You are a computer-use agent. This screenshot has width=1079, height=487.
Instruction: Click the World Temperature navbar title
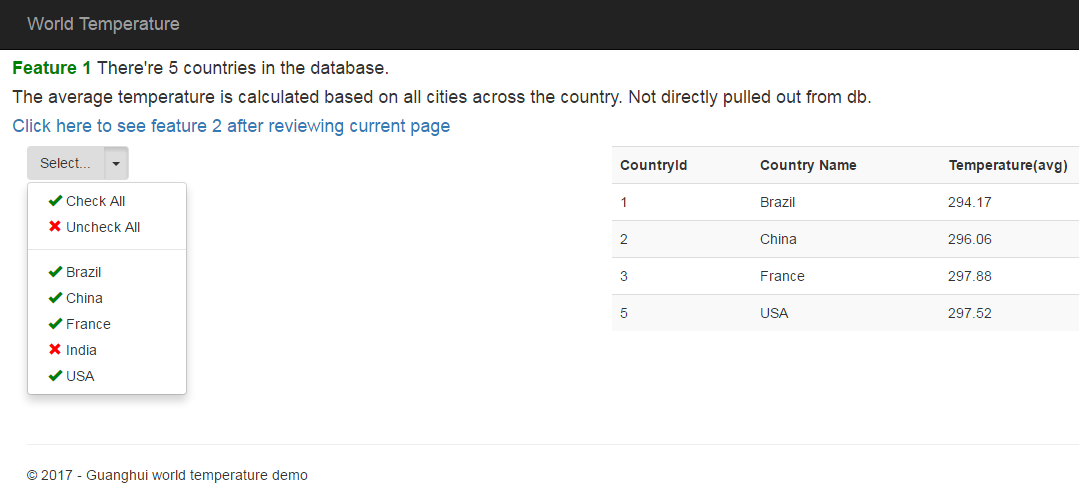[103, 24]
